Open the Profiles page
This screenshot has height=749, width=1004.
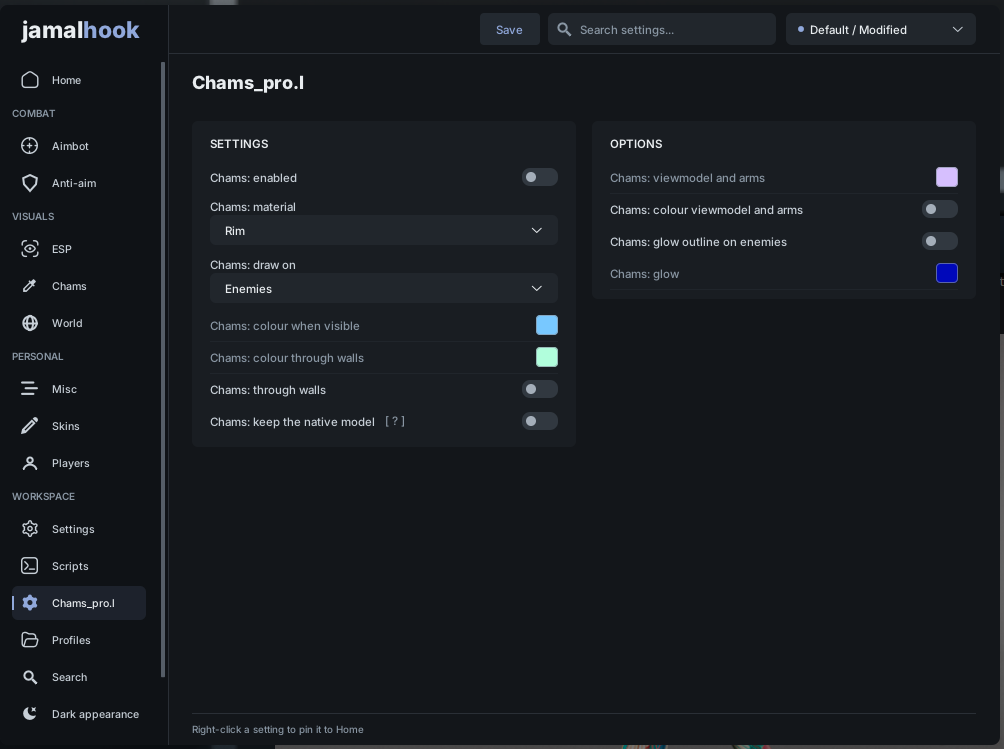click(79, 640)
